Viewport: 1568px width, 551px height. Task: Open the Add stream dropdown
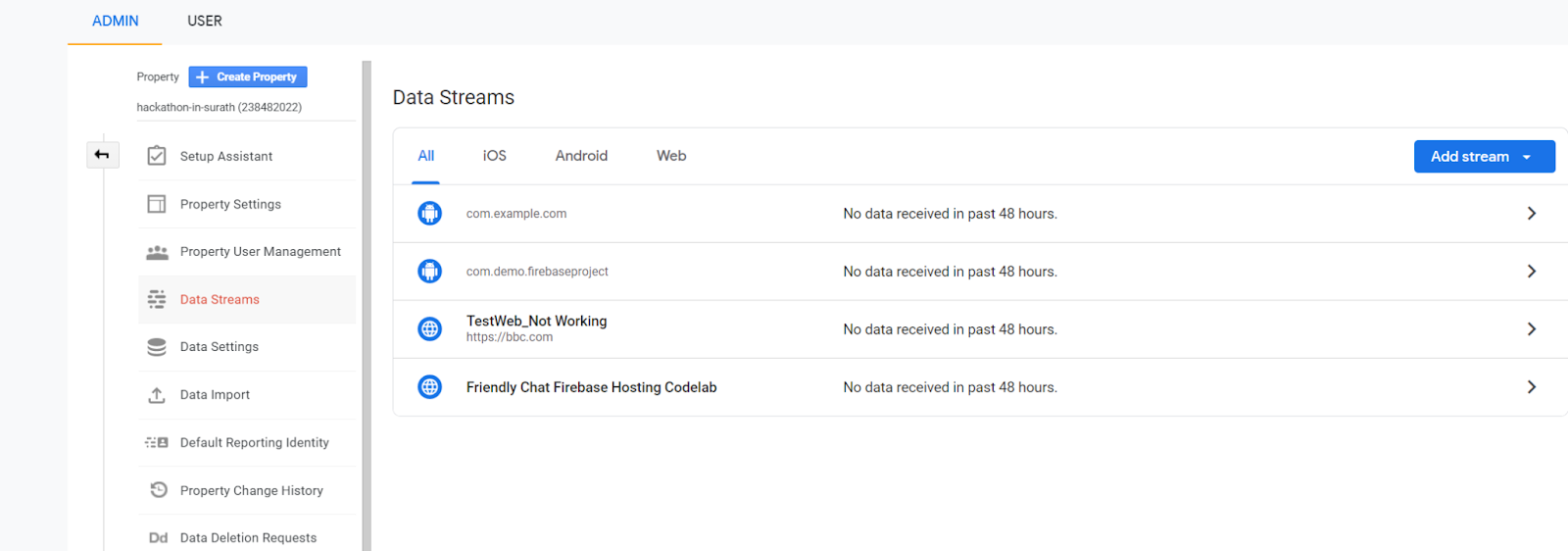point(1483,157)
